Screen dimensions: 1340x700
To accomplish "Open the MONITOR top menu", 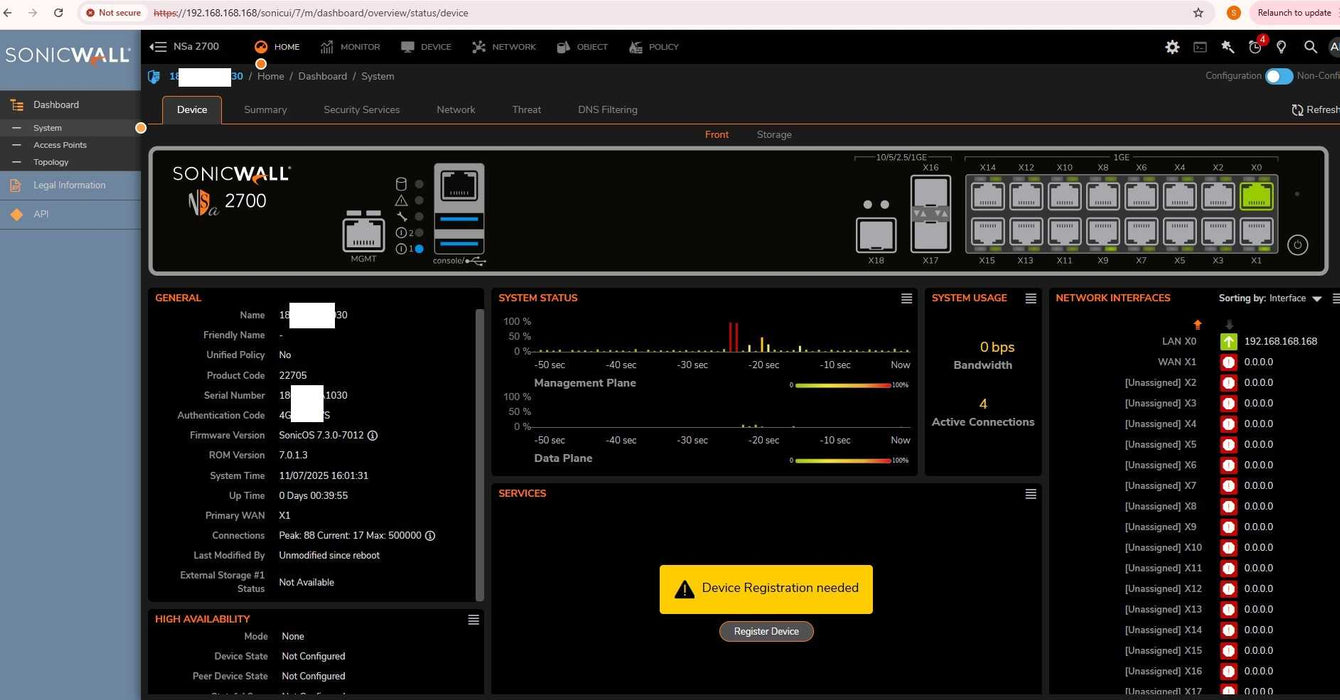I will [350, 47].
